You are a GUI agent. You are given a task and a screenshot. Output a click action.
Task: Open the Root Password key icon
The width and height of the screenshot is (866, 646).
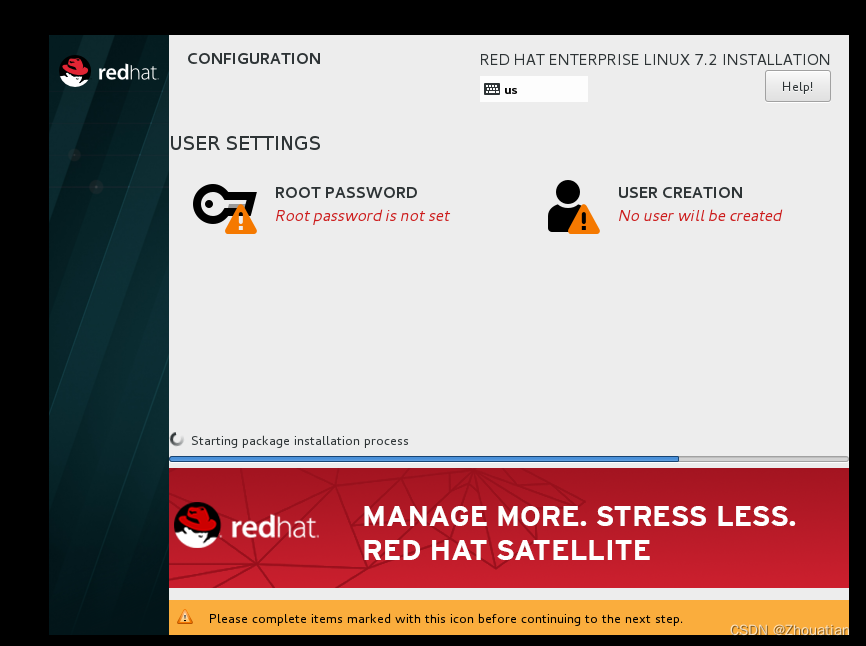coord(225,209)
